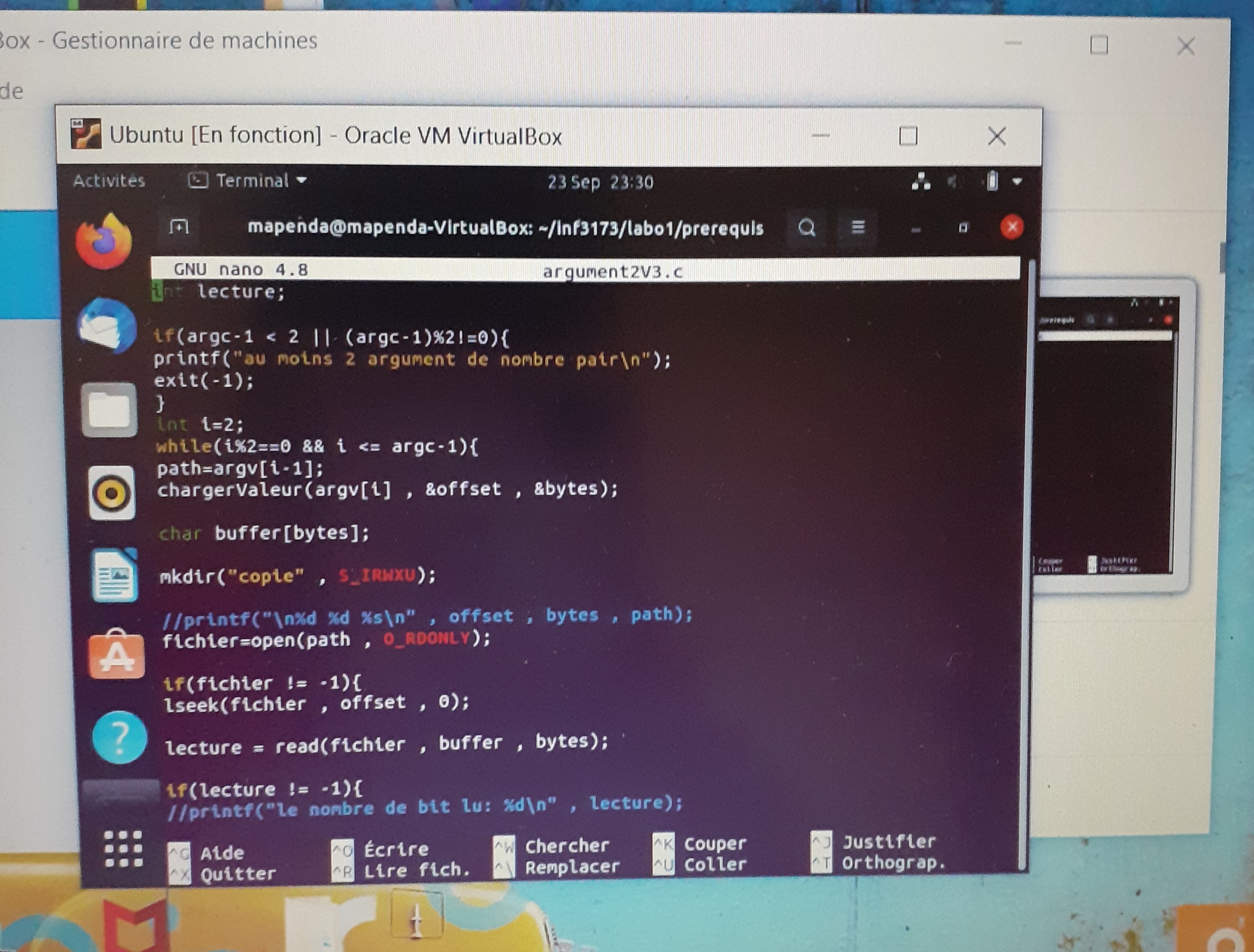
Task: Close the Gestionnaire de machines window
Action: [x=1186, y=46]
